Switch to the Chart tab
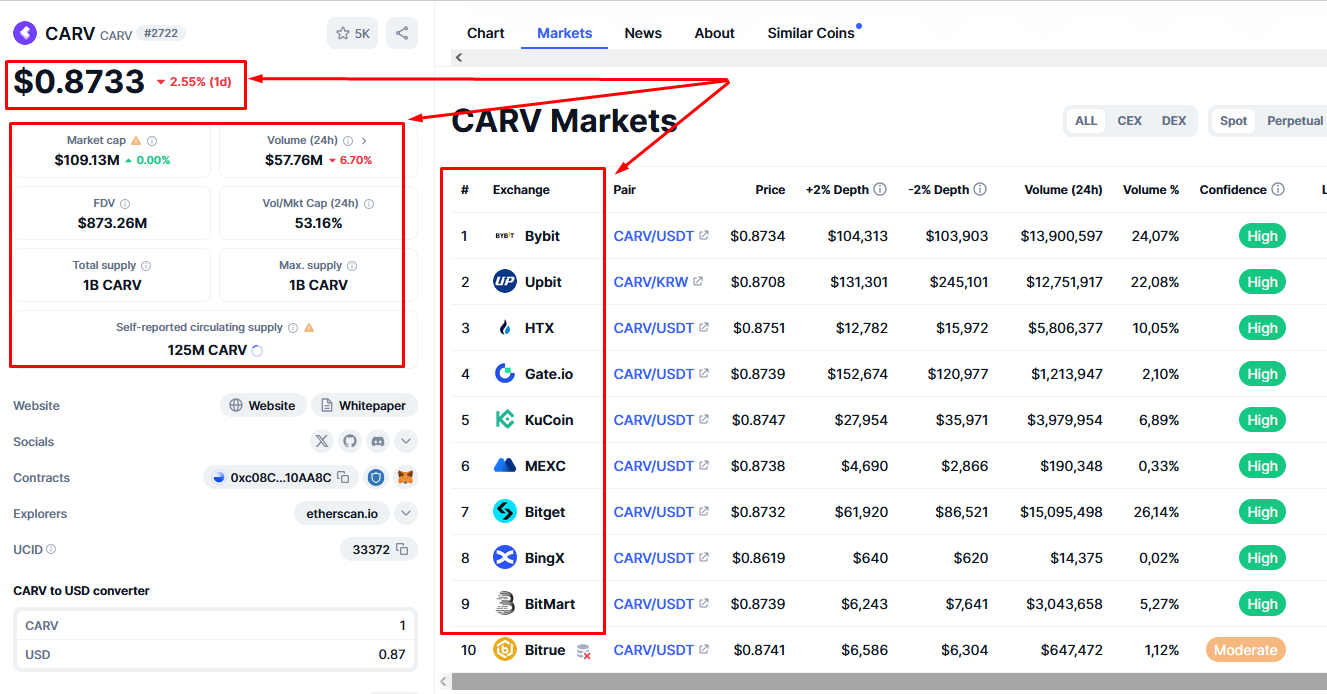The height and width of the screenshot is (694, 1327). (x=486, y=33)
